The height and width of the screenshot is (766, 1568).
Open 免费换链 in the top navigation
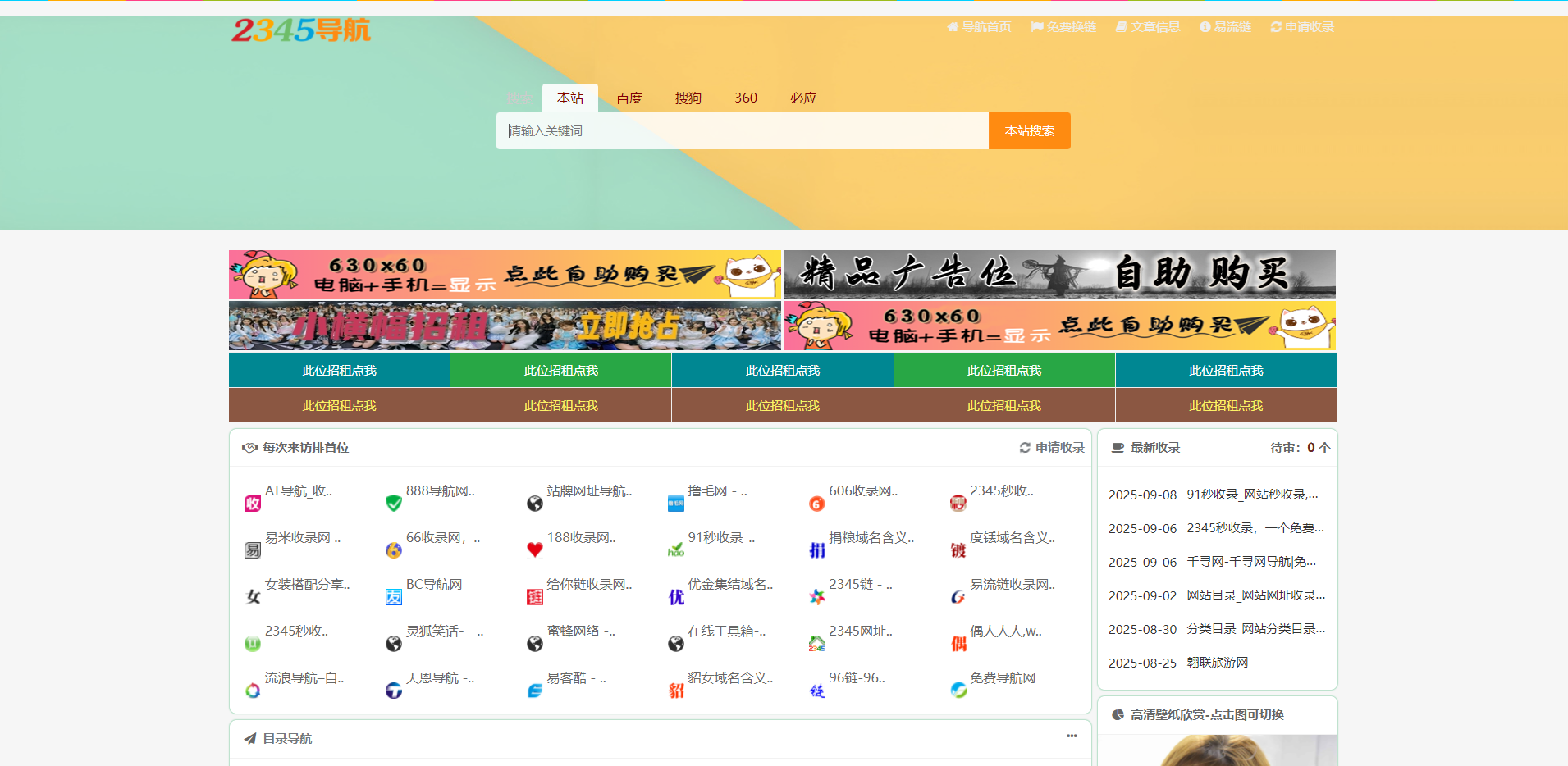coord(1063,27)
